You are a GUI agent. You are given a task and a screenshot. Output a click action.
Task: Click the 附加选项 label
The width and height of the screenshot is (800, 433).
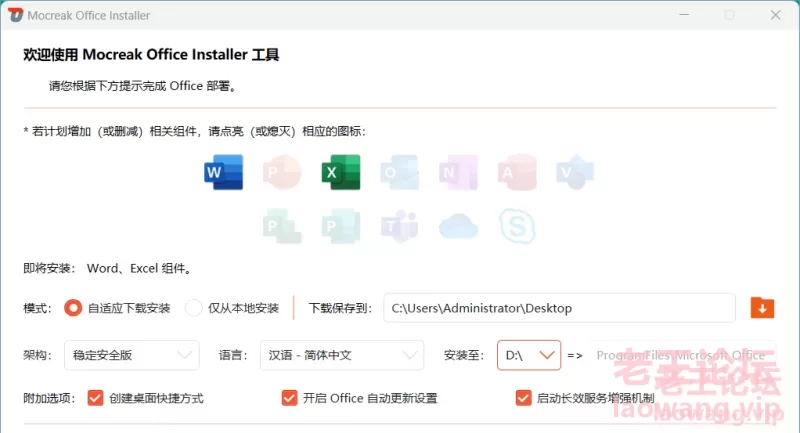(x=49, y=398)
